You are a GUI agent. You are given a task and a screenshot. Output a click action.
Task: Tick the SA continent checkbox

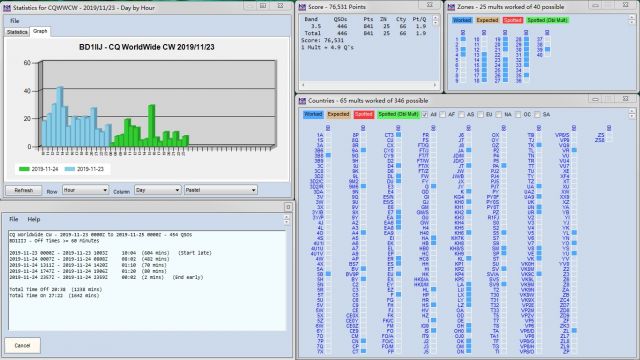[x=537, y=115]
